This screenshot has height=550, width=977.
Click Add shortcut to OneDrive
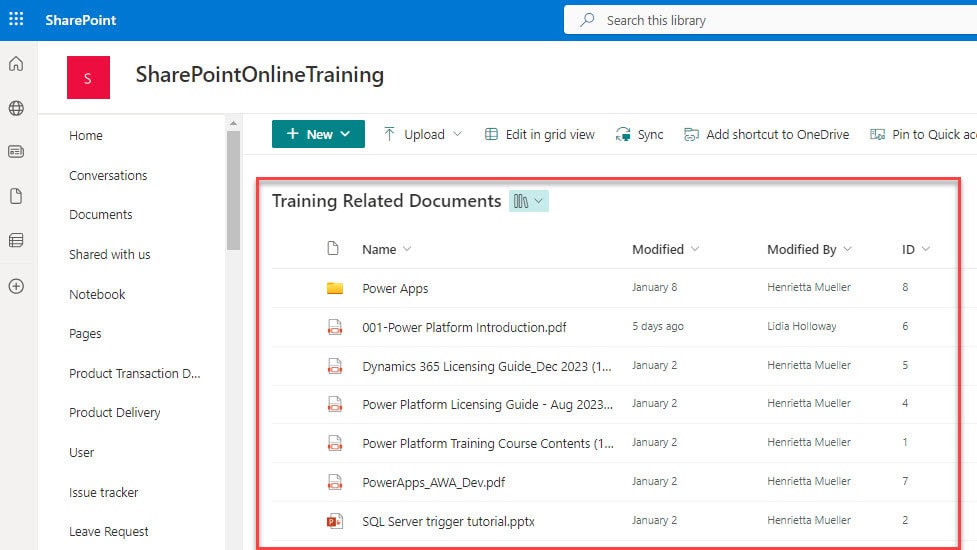[x=766, y=134]
